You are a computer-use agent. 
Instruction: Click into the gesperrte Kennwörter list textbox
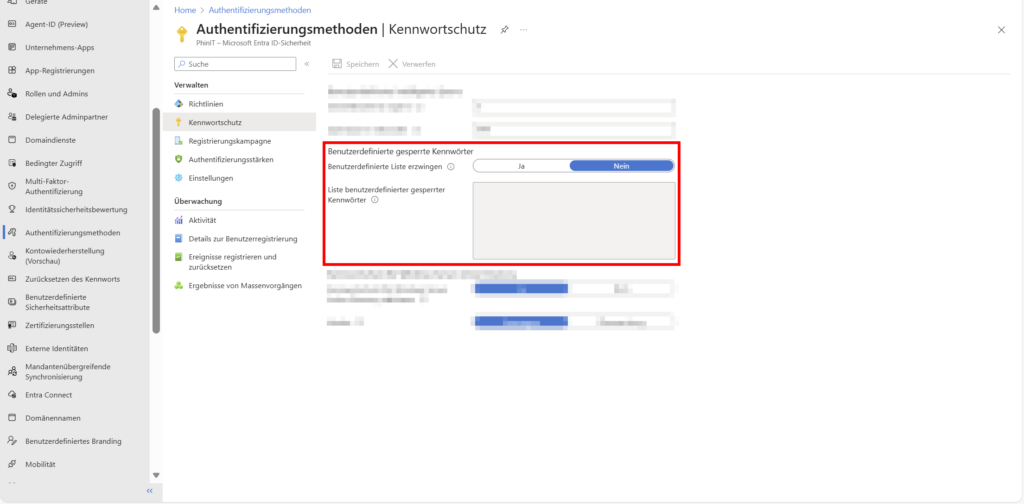click(x=573, y=220)
